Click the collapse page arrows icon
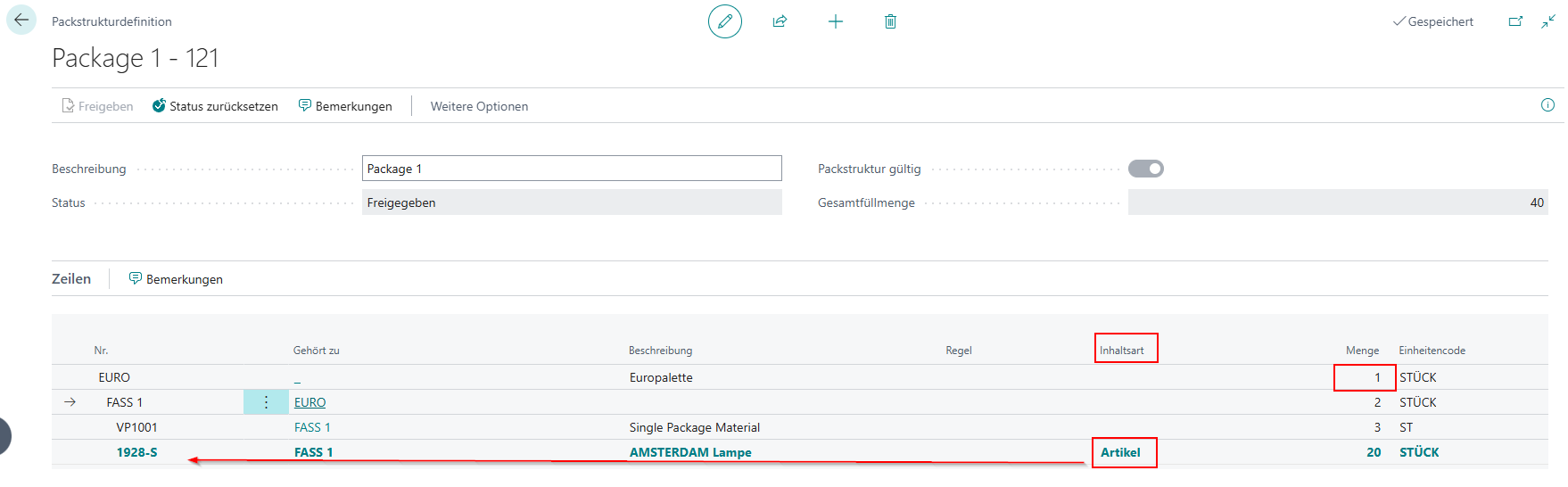This screenshot has height=487, width=1568. (1548, 21)
